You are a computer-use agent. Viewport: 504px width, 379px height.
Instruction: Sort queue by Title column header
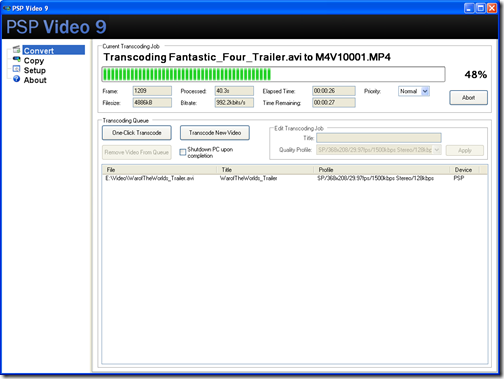pyautogui.click(x=266, y=170)
